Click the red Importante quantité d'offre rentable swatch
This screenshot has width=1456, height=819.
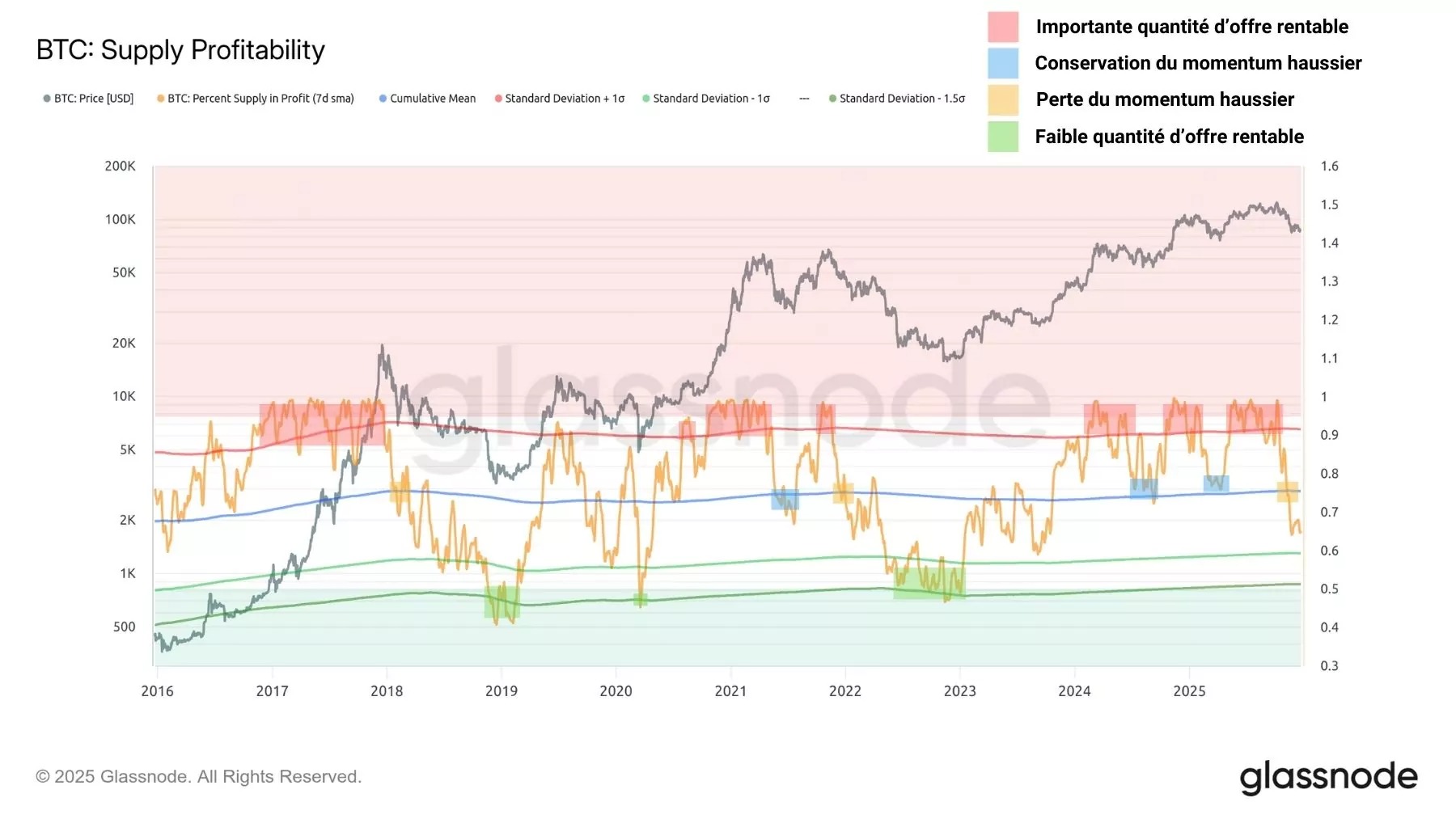coord(1003,27)
